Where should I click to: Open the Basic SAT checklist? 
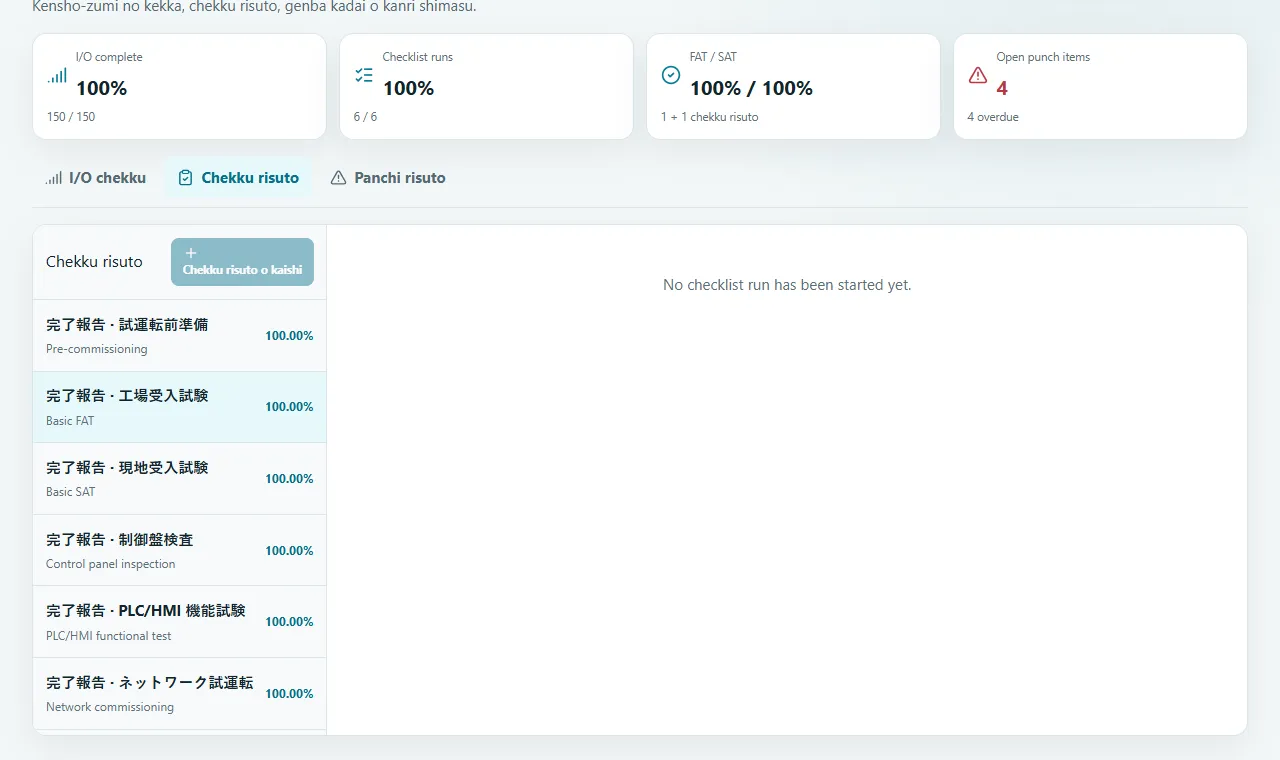coord(180,479)
